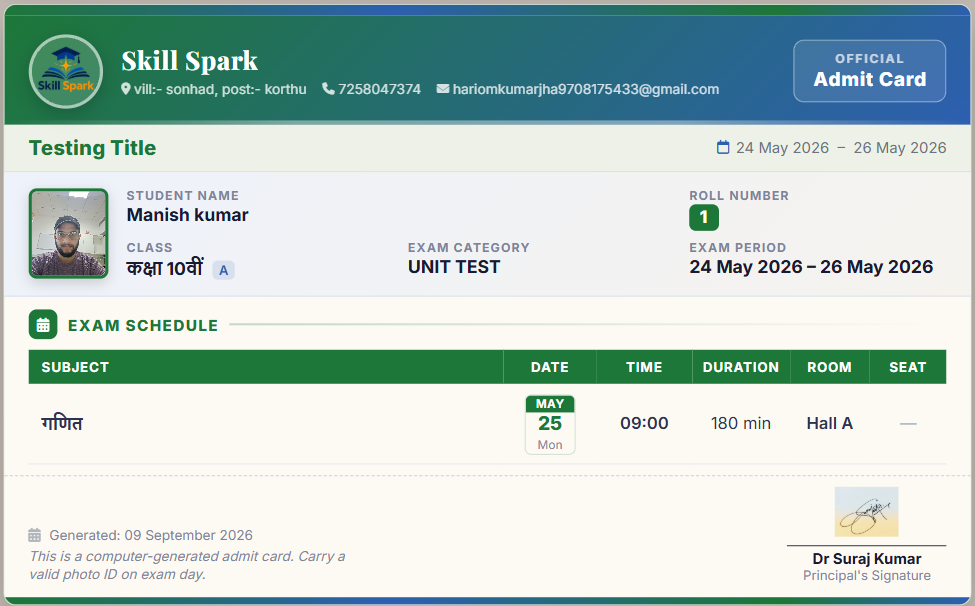
Task: Click the green Exam Schedule calendar icon
Action: pos(43,324)
